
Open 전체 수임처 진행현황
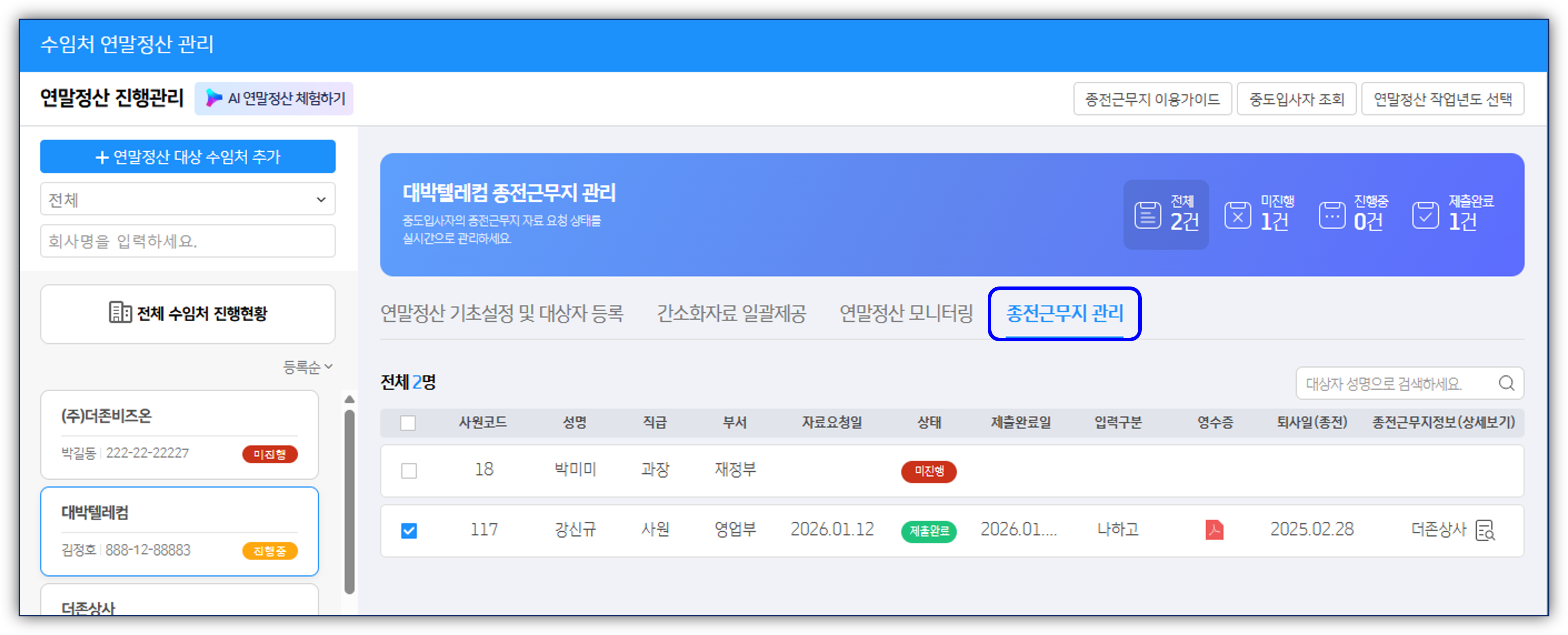click(x=187, y=314)
